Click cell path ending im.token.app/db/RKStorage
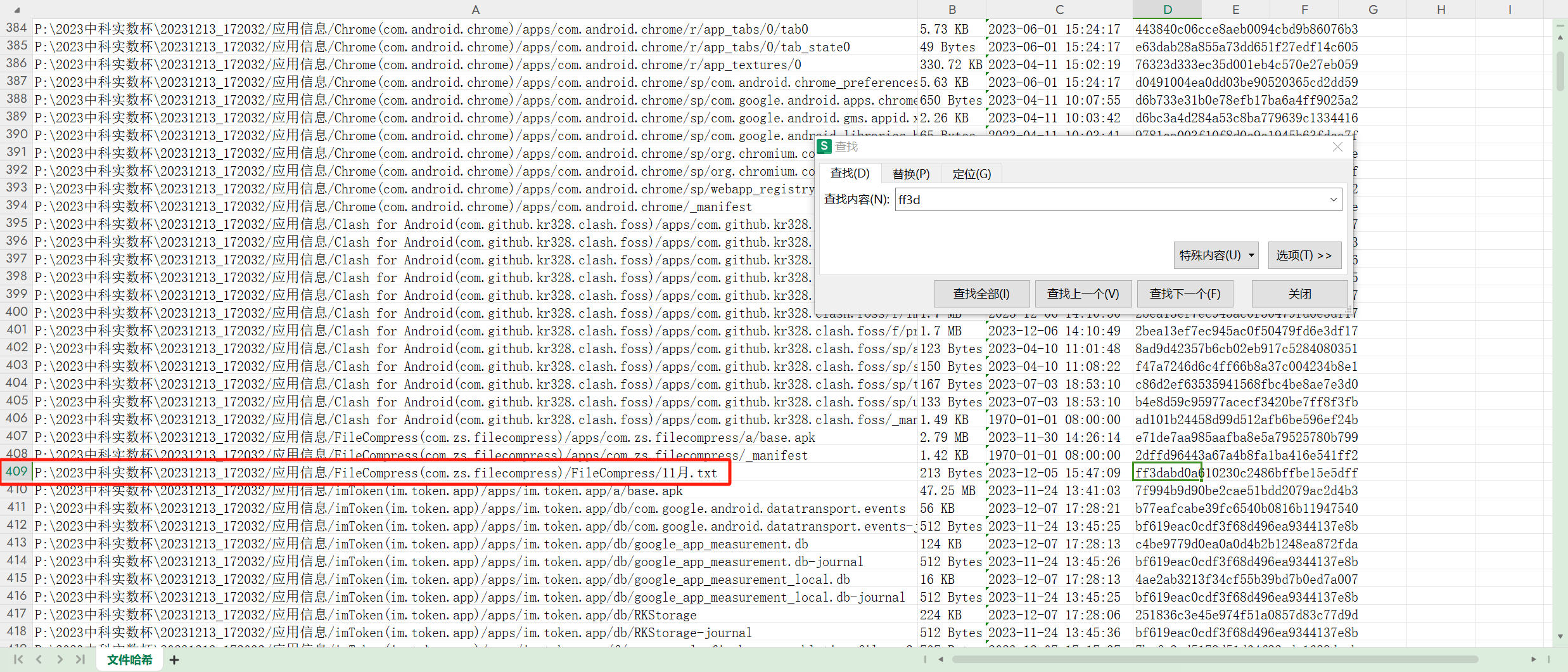Image resolution: width=1568 pixels, height=672 pixels. [x=475, y=615]
